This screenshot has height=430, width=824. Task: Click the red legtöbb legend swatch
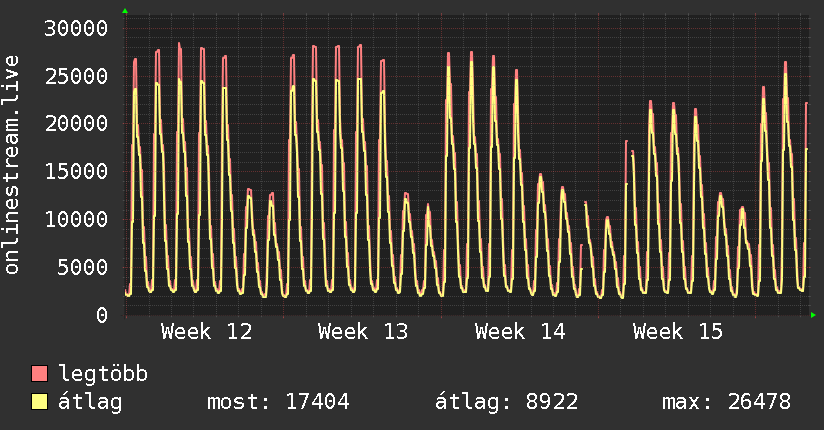(39, 373)
